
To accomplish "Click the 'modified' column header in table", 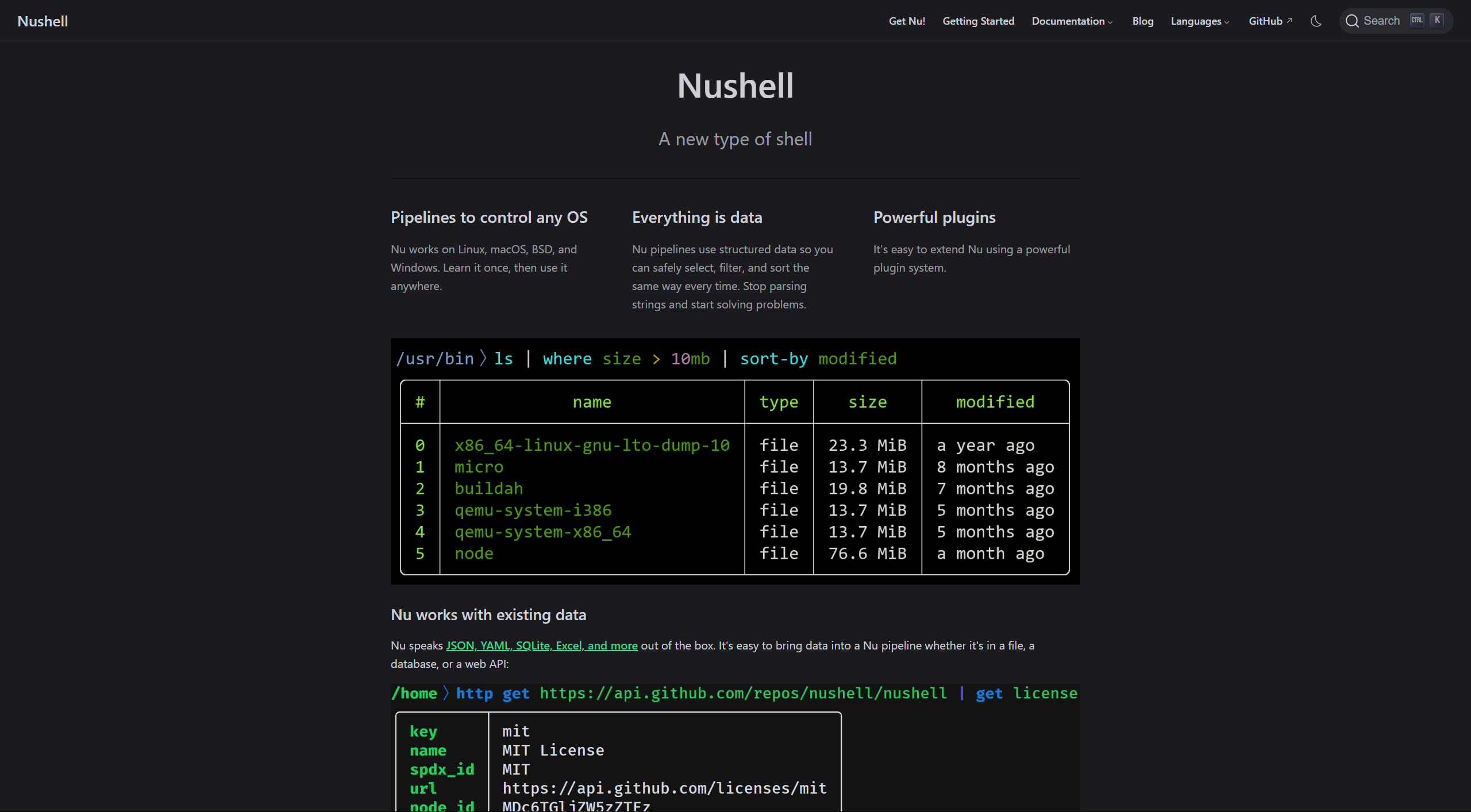I will click(995, 402).
